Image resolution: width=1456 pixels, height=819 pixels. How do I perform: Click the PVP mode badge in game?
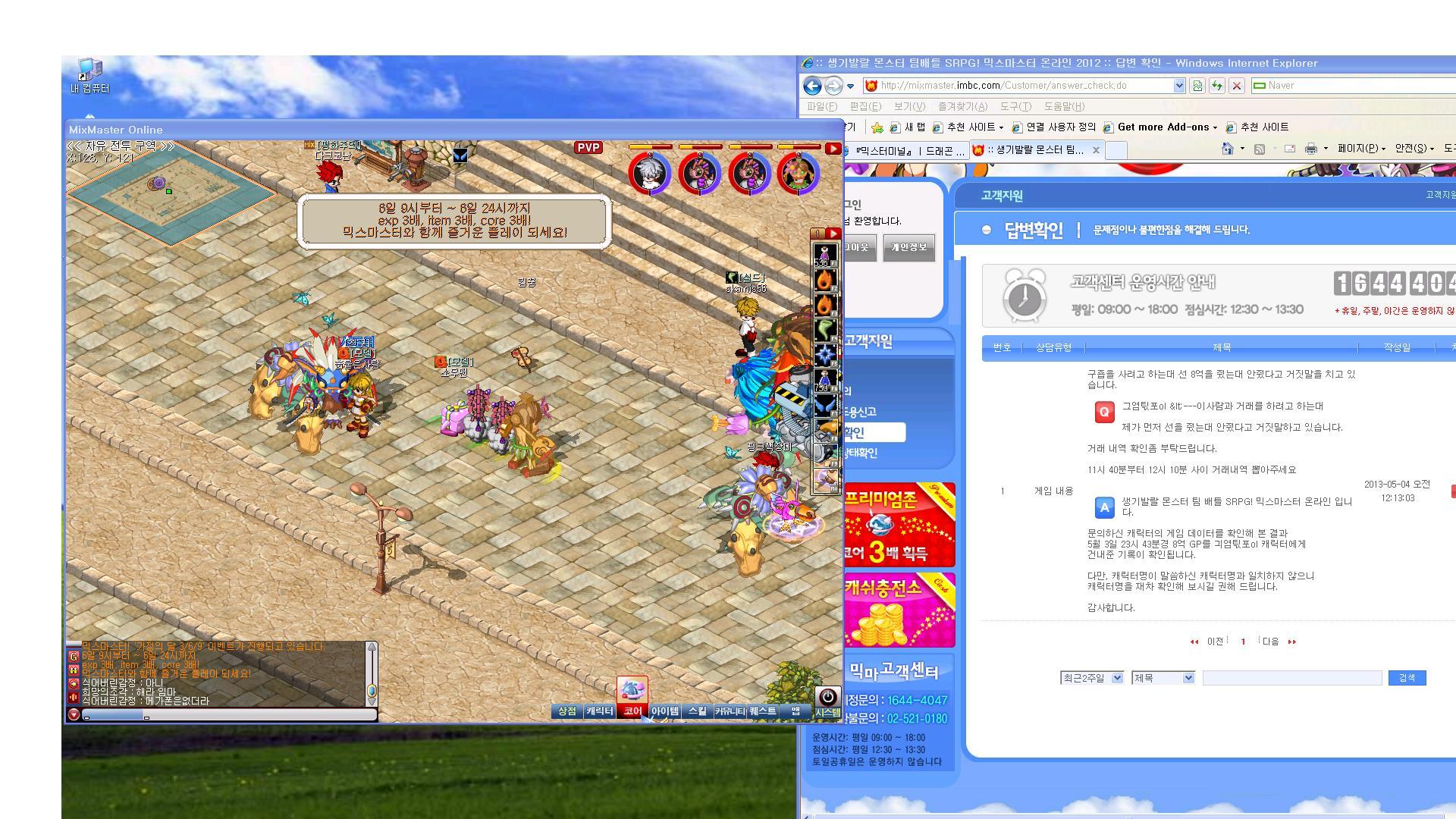(x=588, y=148)
